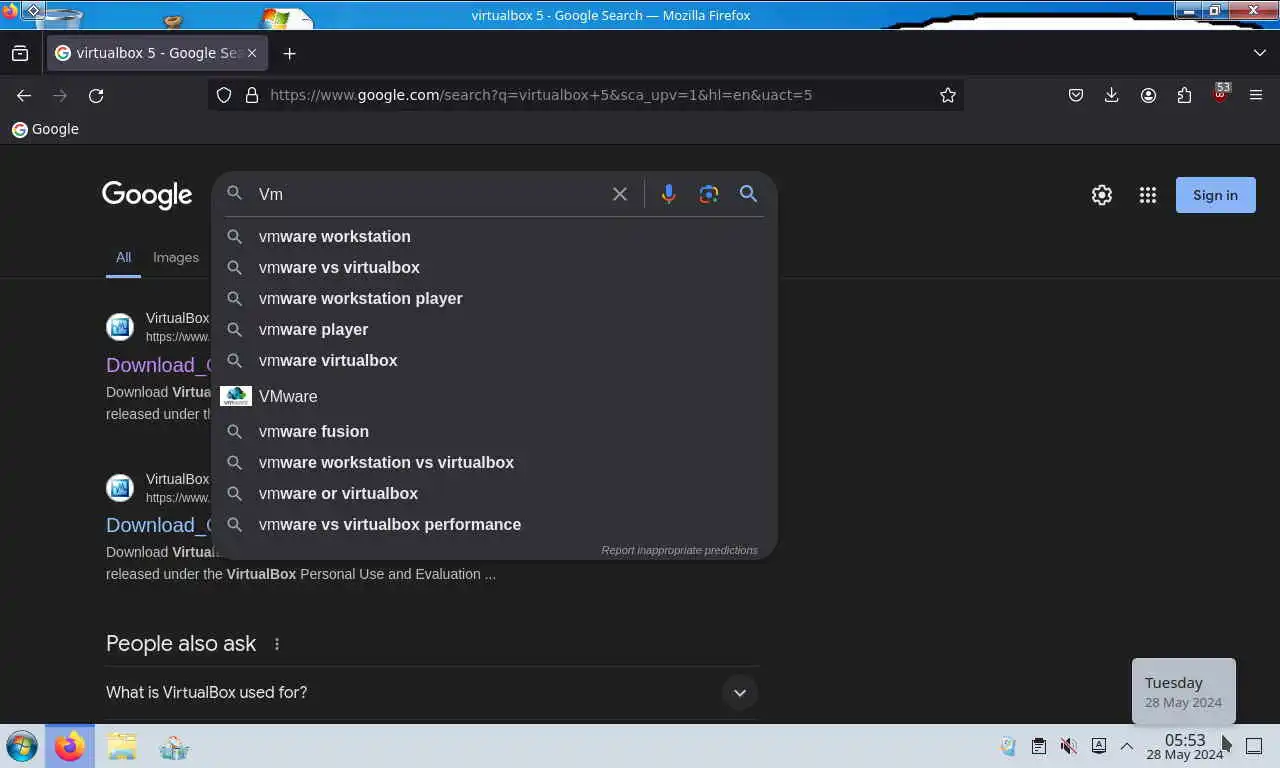Open the taskbar clock showing 05:53

coord(1185,746)
